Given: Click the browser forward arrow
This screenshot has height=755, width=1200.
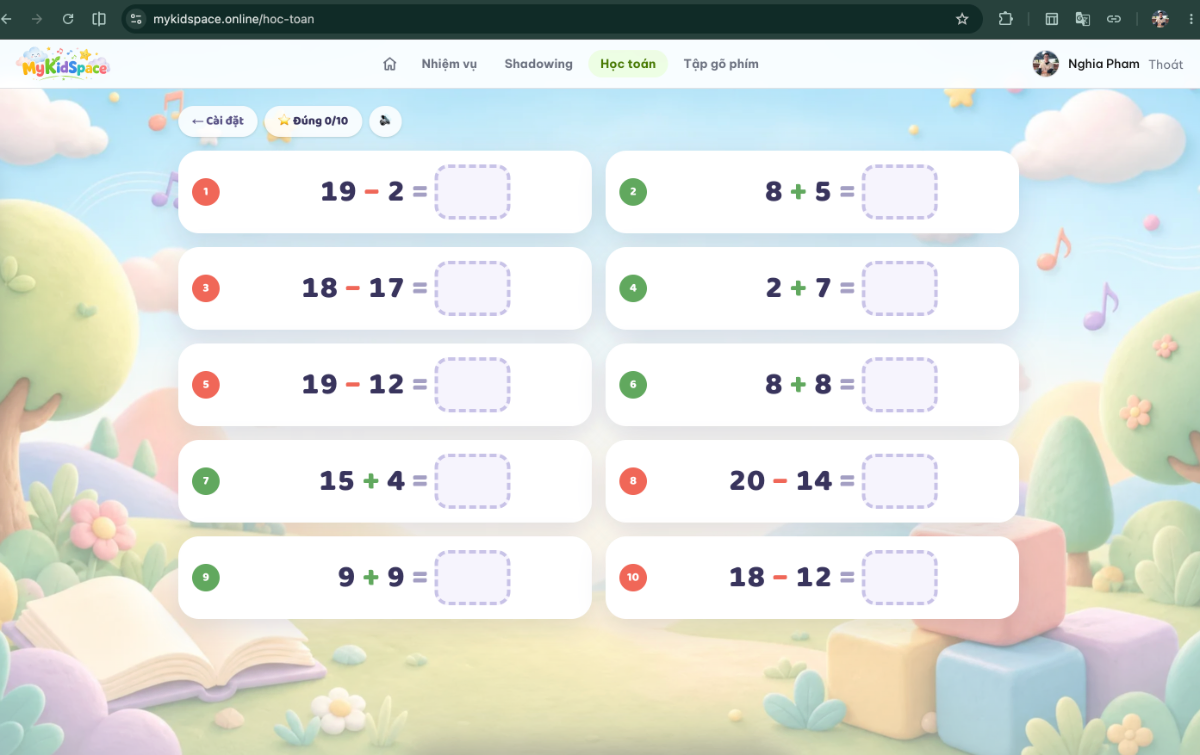Looking at the screenshot, I should tap(37, 19).
